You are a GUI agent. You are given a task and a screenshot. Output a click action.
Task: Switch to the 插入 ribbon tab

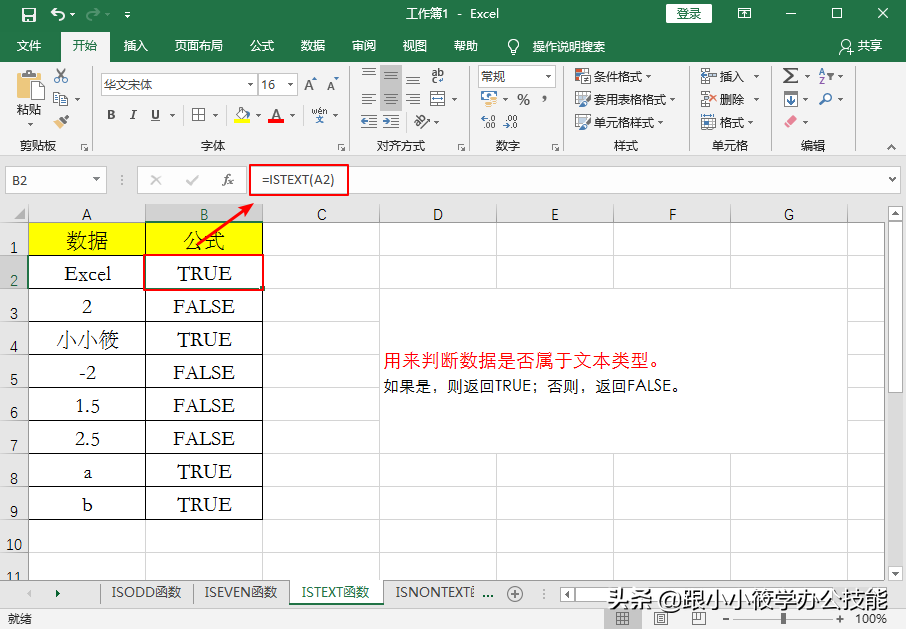coord(136,46)
